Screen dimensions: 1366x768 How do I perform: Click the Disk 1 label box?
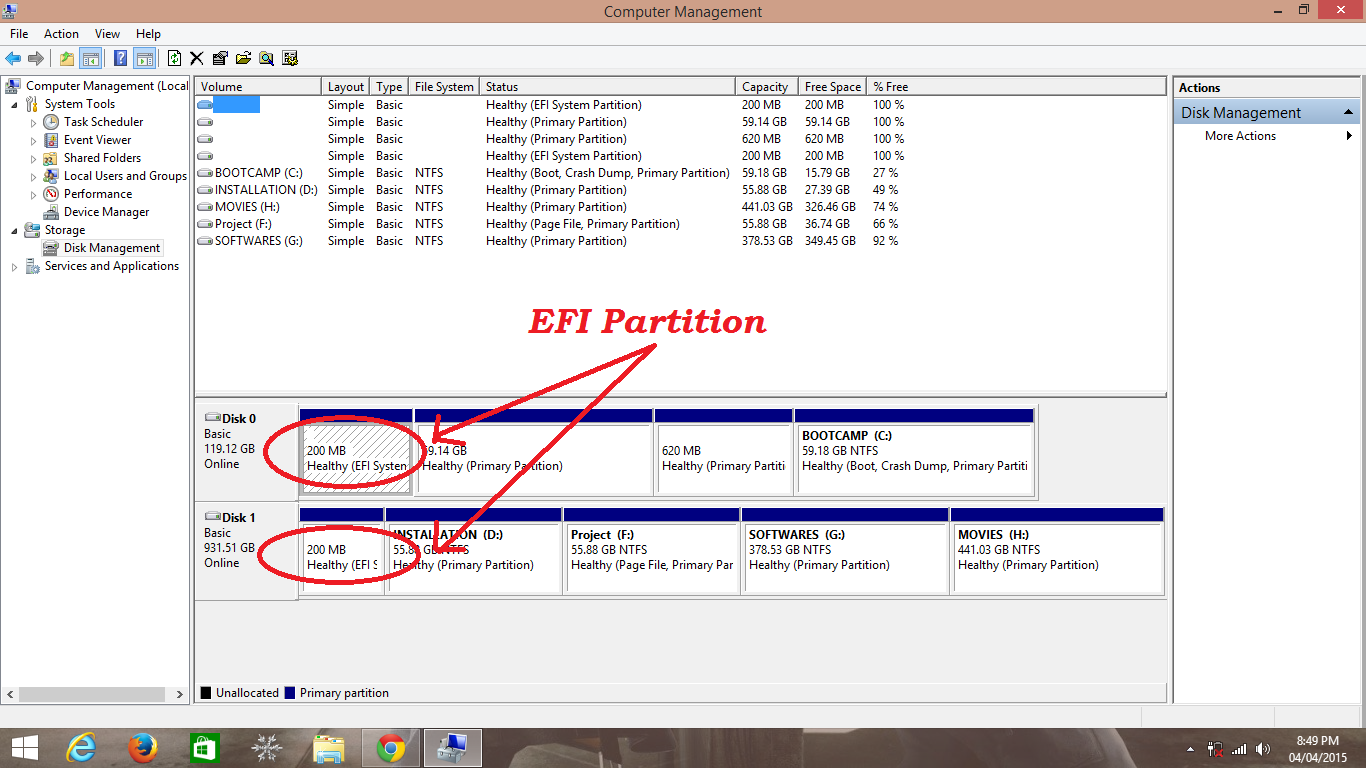click(x=246, y=550)
